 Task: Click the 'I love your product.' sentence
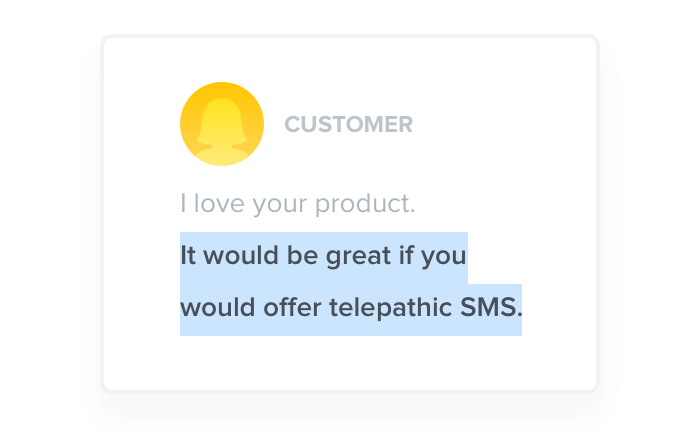(298, 204)
